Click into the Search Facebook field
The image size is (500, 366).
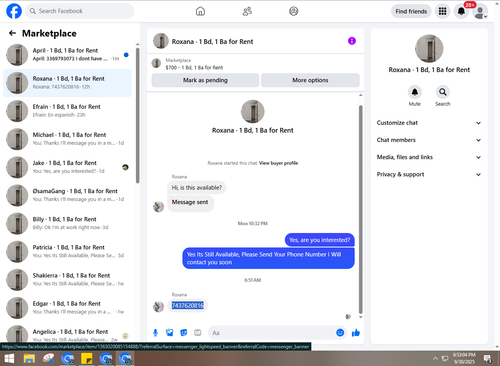pos(80,11)
